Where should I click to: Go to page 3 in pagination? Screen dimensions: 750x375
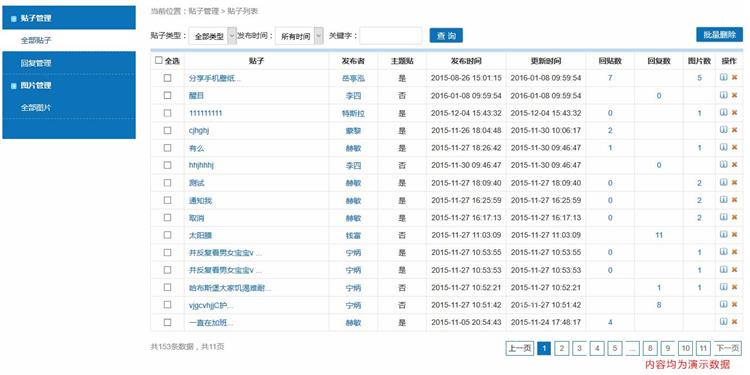[x=579, y=348]
